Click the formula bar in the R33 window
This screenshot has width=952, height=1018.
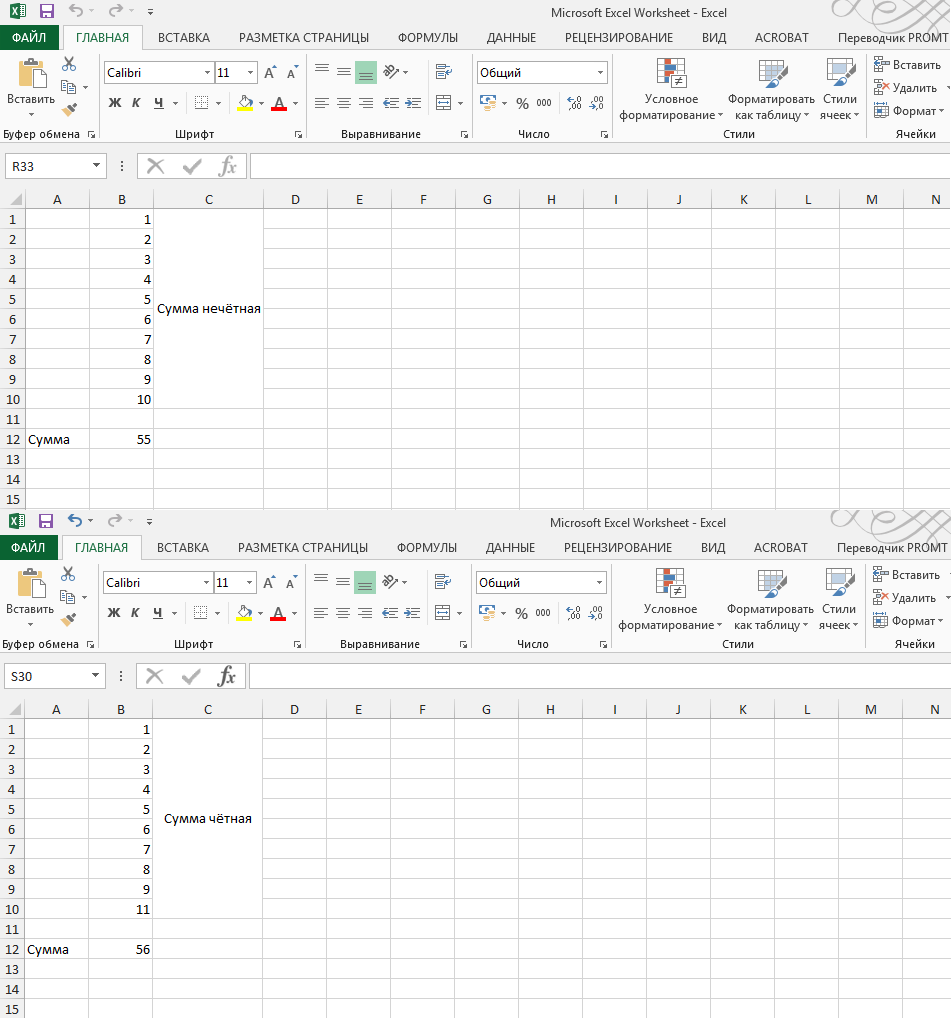point(600,166)
